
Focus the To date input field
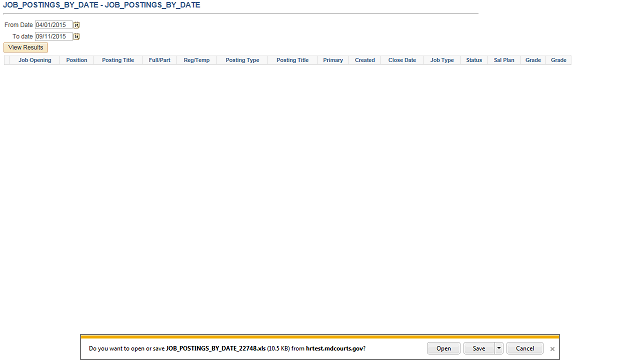(54, 36)
